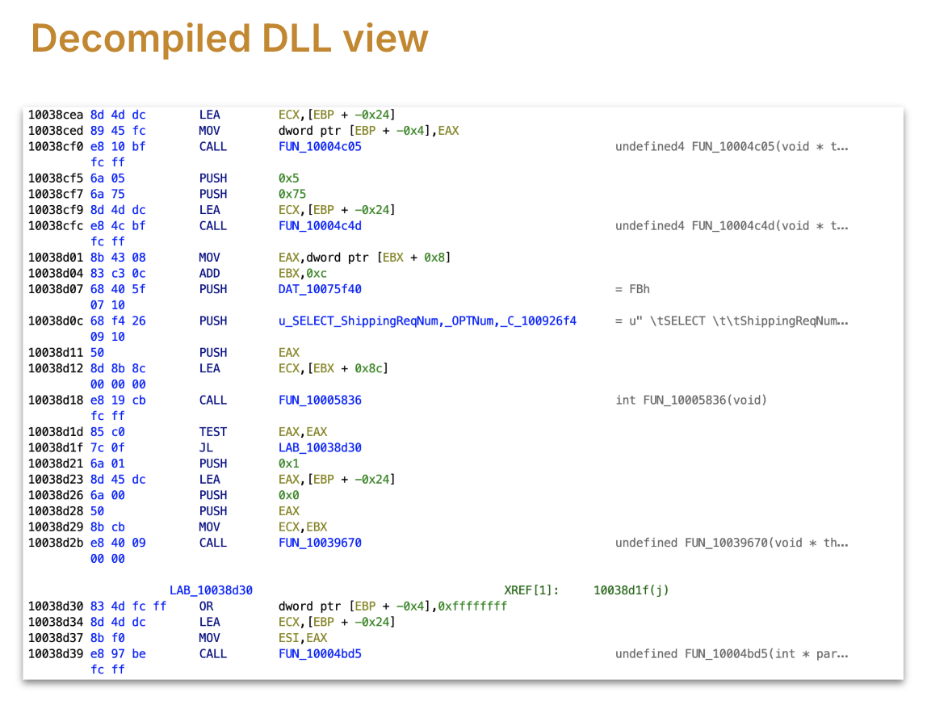934x708 pixels.
Task: Open FUN_10004c4d from the CALL operand
Action: coord(320,226)
